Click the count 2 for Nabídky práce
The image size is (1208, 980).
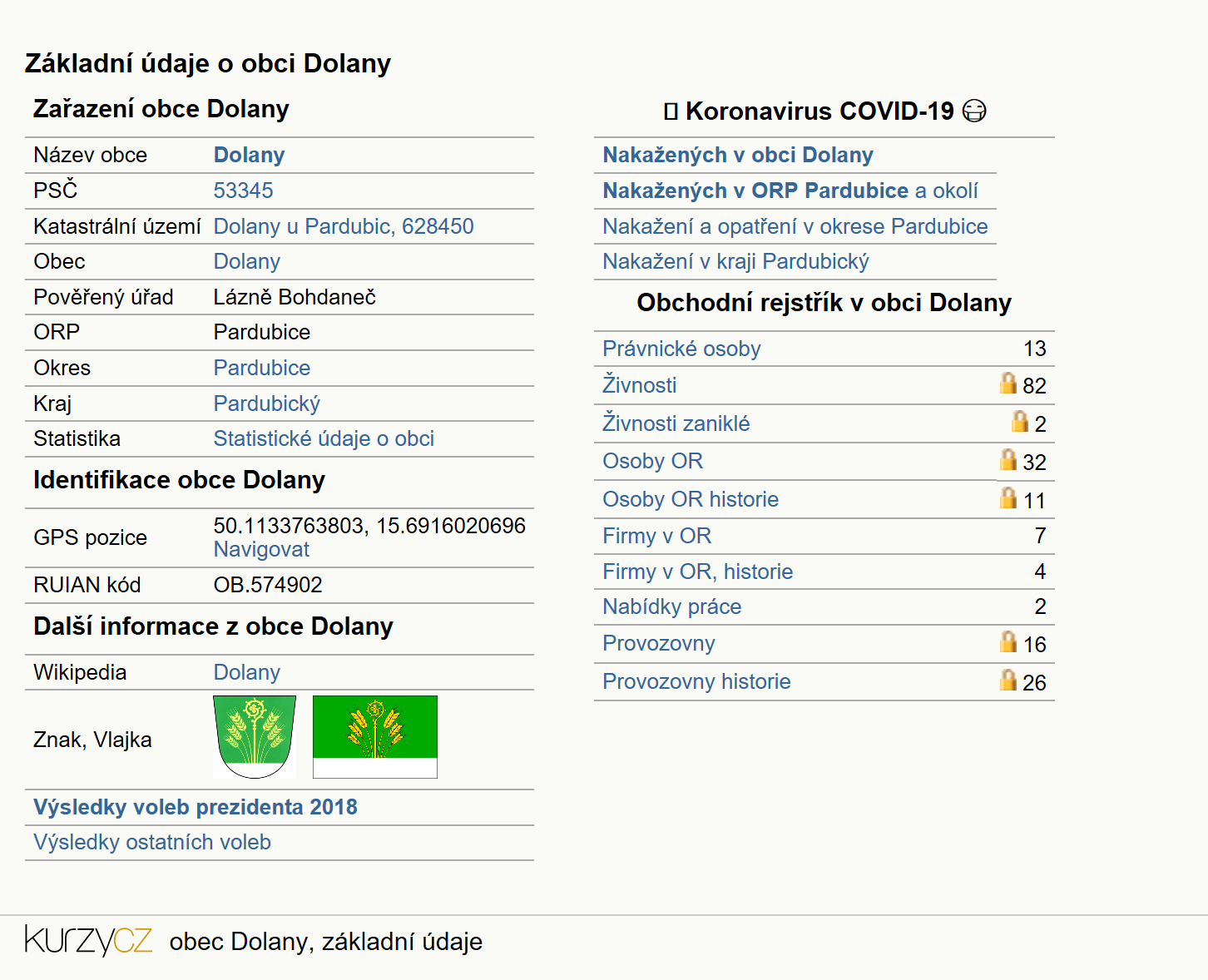pyautogui.click(x=1040, y=606)
